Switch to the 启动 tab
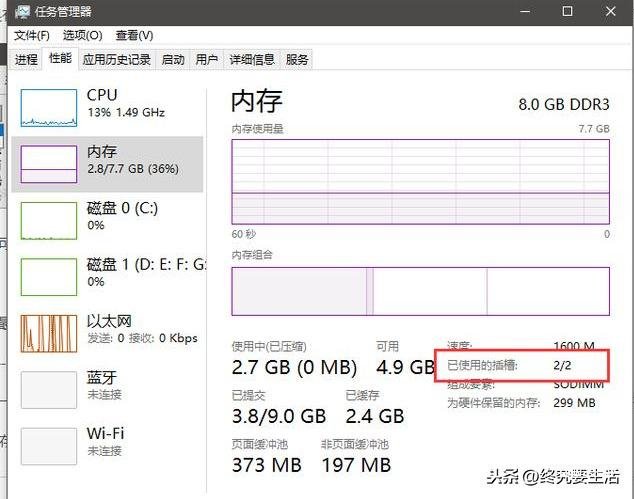The width and height of the screenshot is (634, 499). click(x=173, y=60)
